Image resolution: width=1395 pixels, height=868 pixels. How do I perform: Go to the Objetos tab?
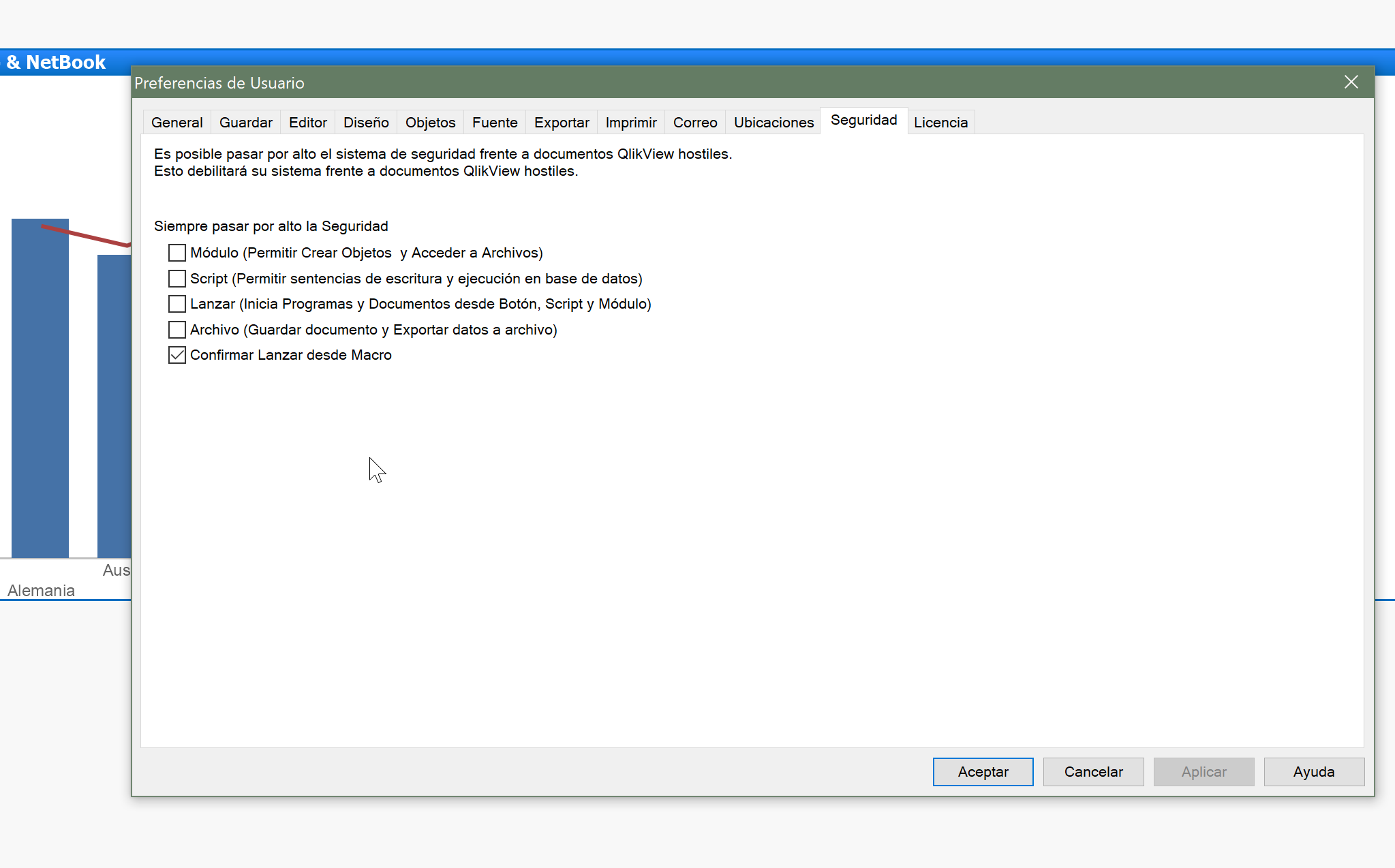point(430,123)
